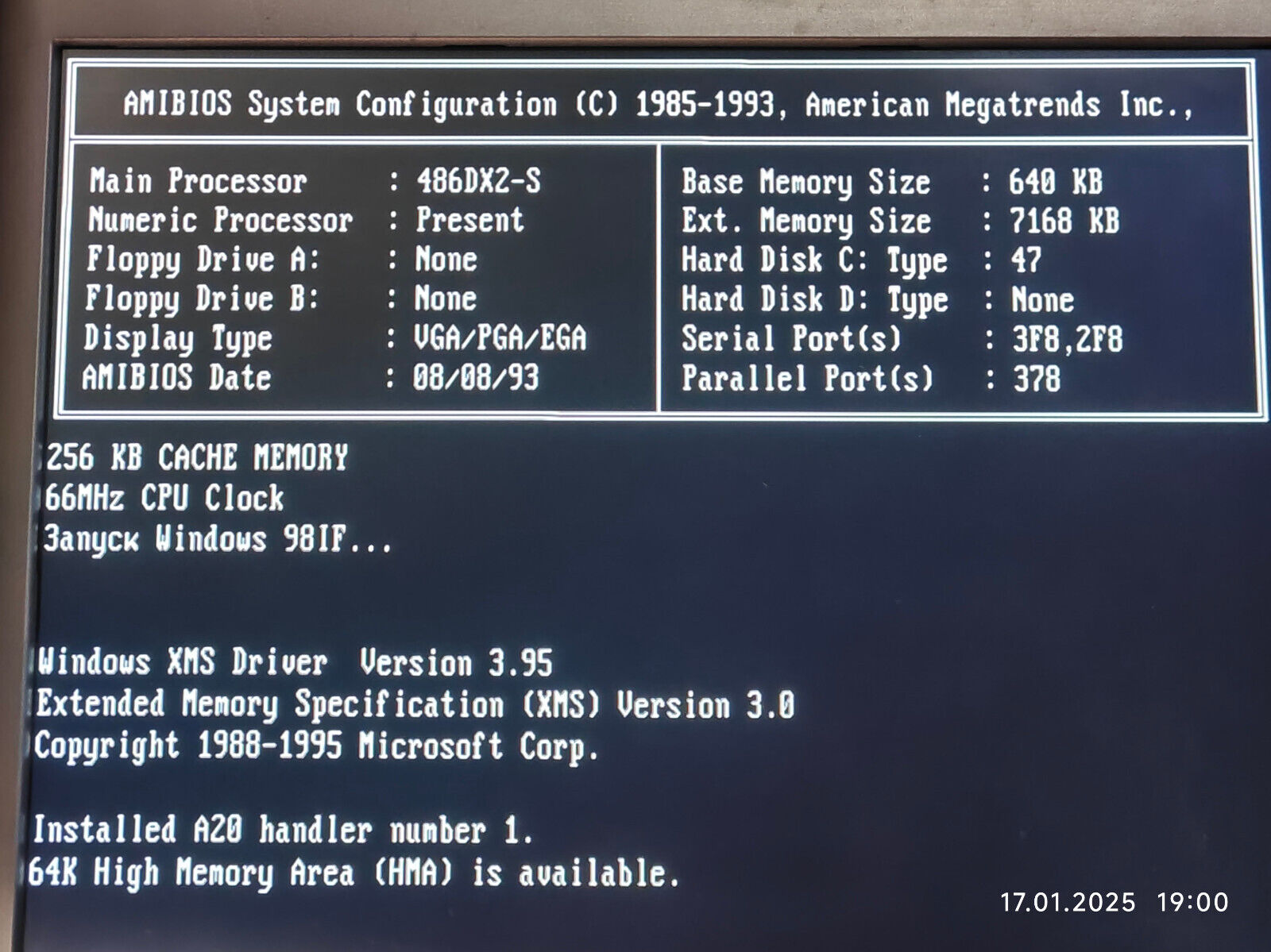Select the '47' hard disk C type value
The height and width of the screenshot is (952, 1271).
1026,260
